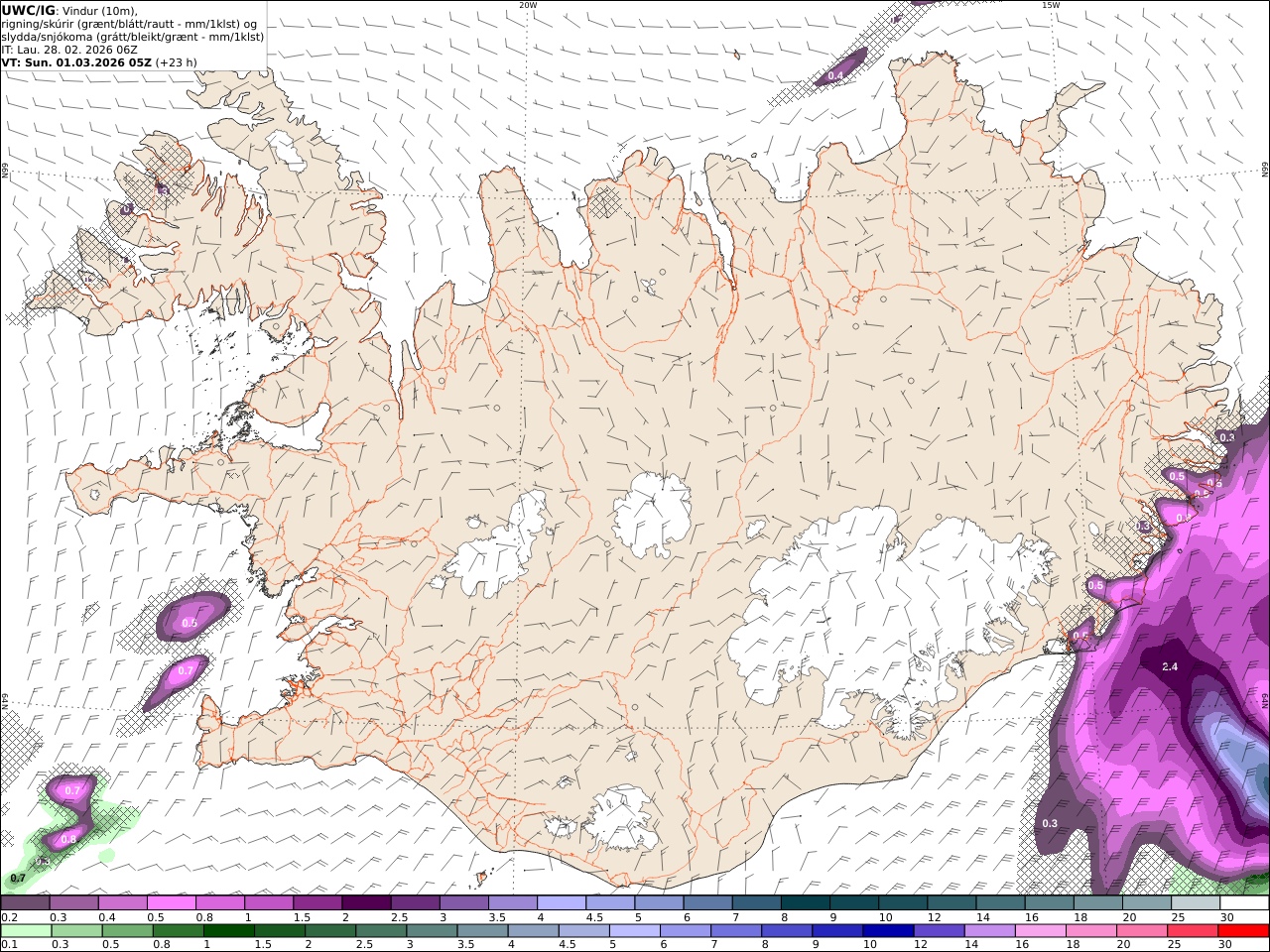Click the Mýrdalsjökull glacier near the south coast
This screenshot has width=1270, height=952.
tap(620, 820)
